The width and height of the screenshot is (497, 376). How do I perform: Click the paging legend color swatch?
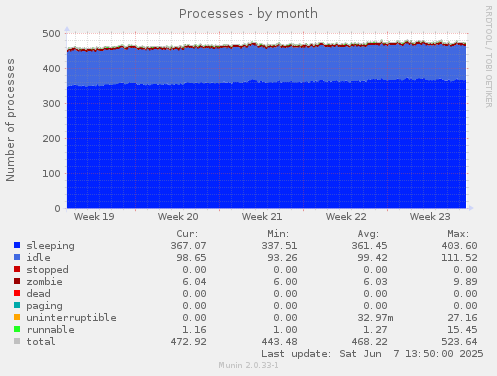pos(17,305)
